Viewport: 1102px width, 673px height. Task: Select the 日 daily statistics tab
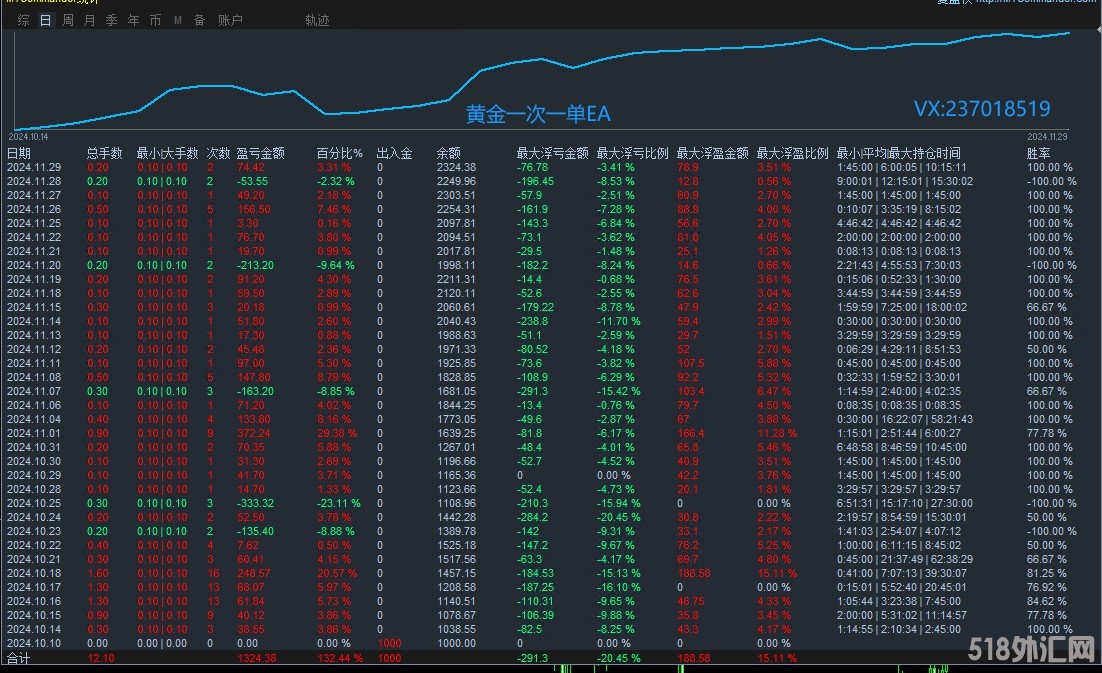[45, 20]
